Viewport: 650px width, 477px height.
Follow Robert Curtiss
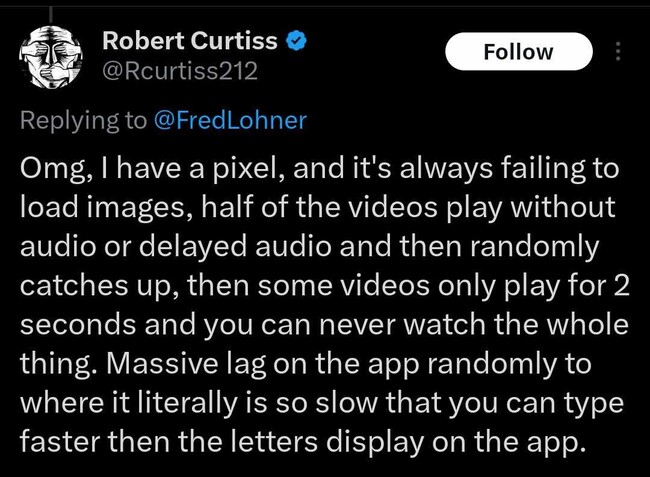(x=519, y=51)
